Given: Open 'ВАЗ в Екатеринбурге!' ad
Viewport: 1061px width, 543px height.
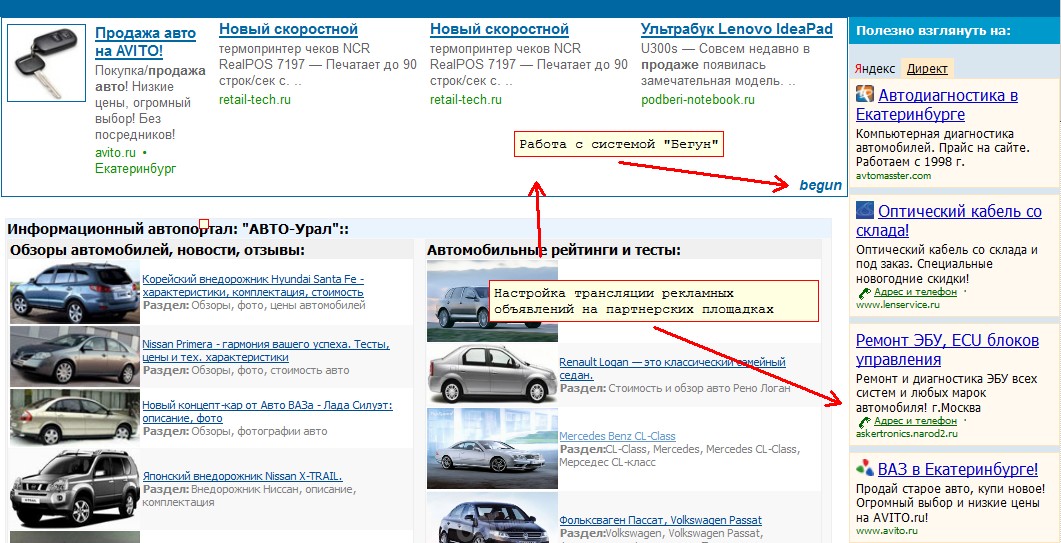Looking at the screenshot, I should coord(957,469).
